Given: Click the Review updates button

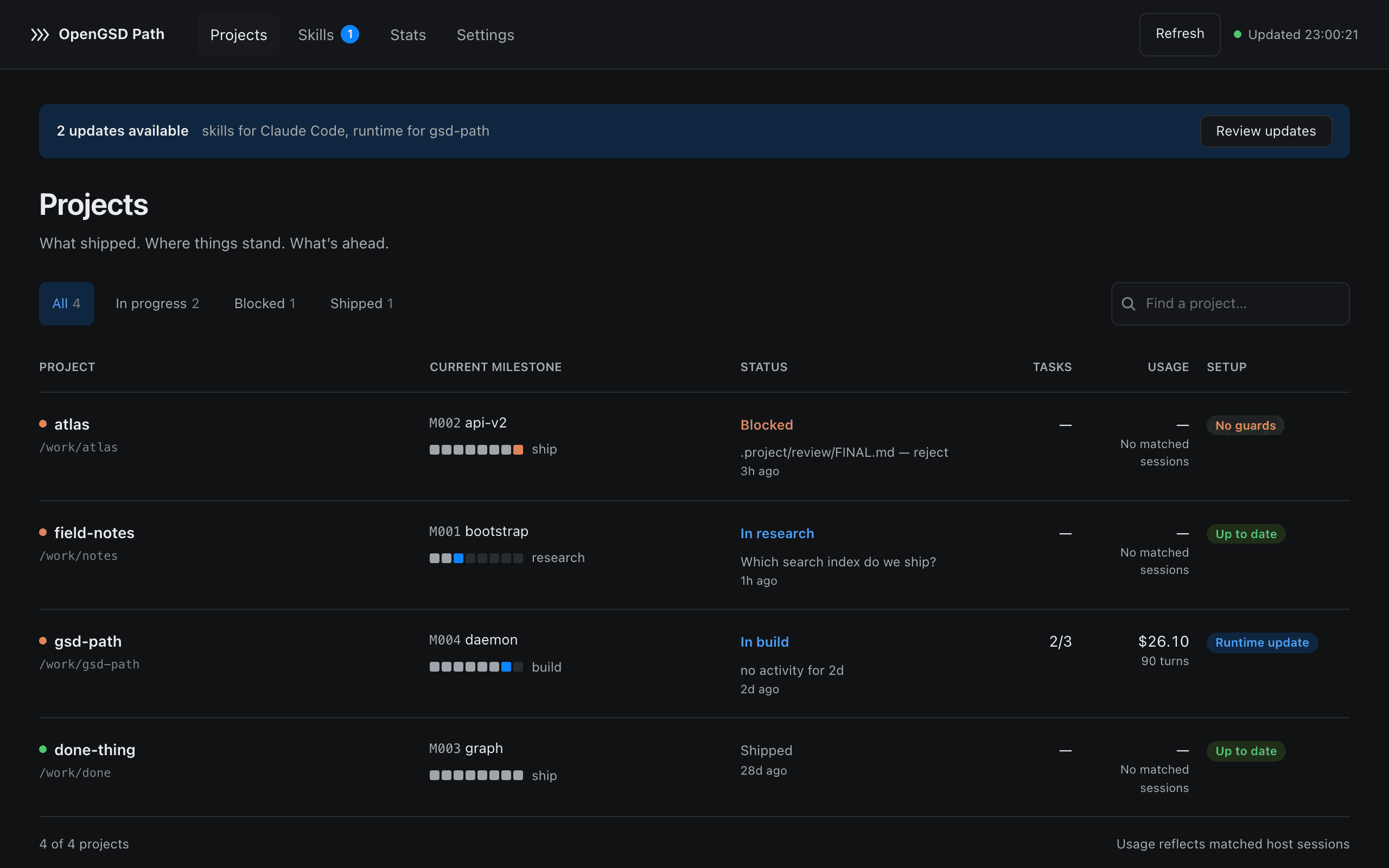Looking at the screenshot, I should 1266,131.
